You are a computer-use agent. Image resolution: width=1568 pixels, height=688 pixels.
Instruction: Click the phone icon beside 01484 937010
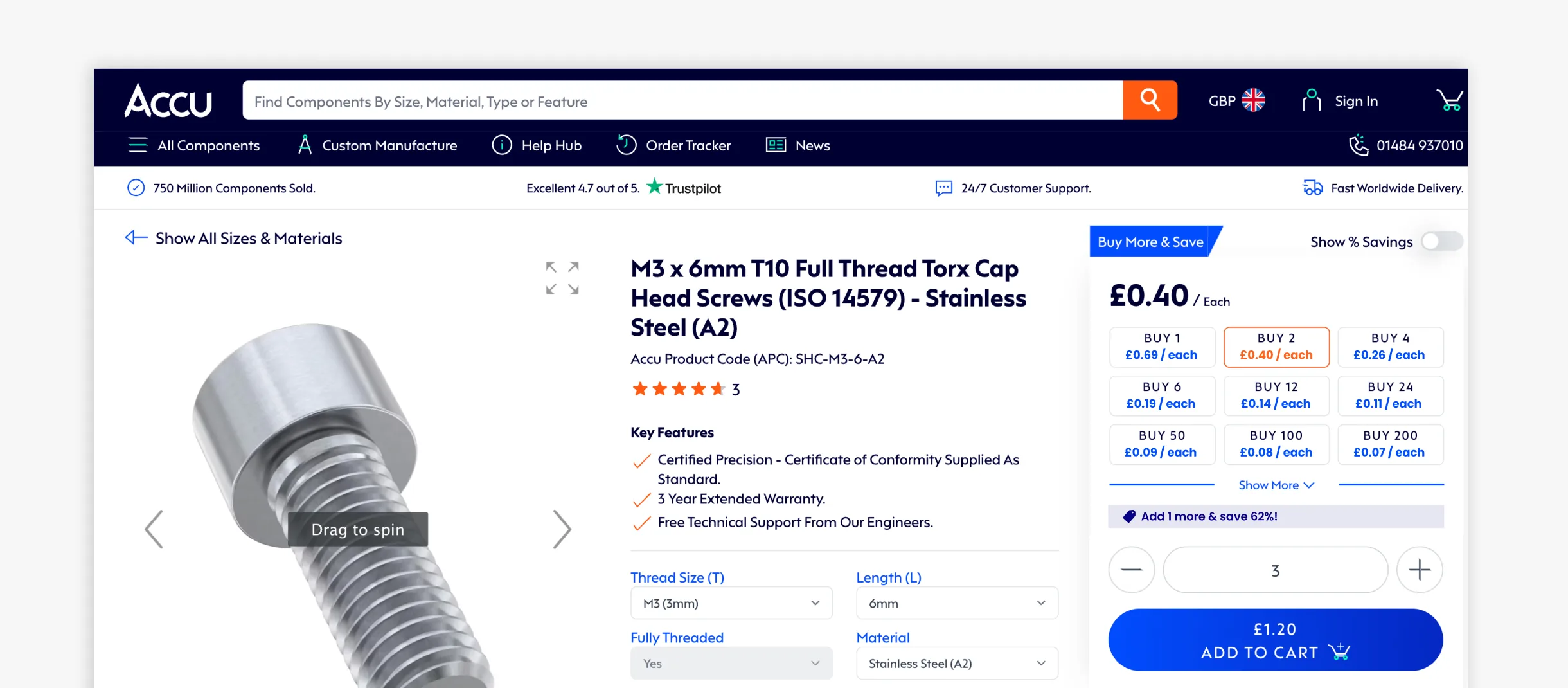(x=1359, y=145)
